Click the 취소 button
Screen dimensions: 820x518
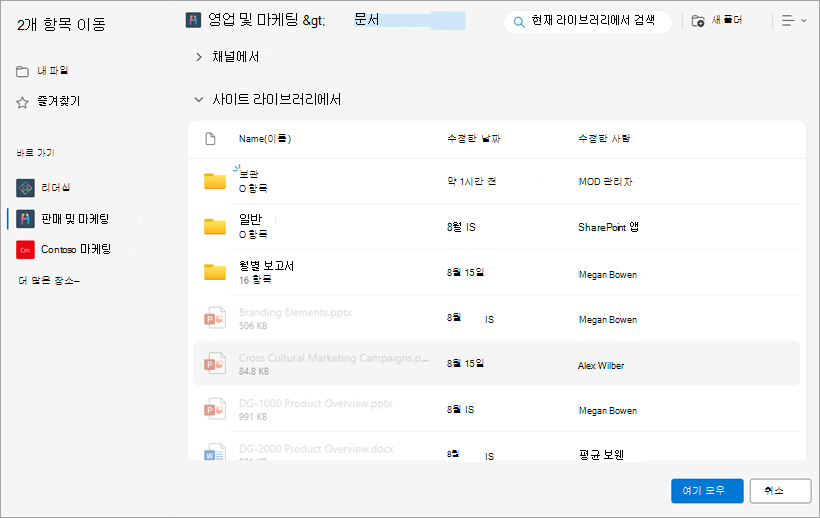tap(780, 491)
